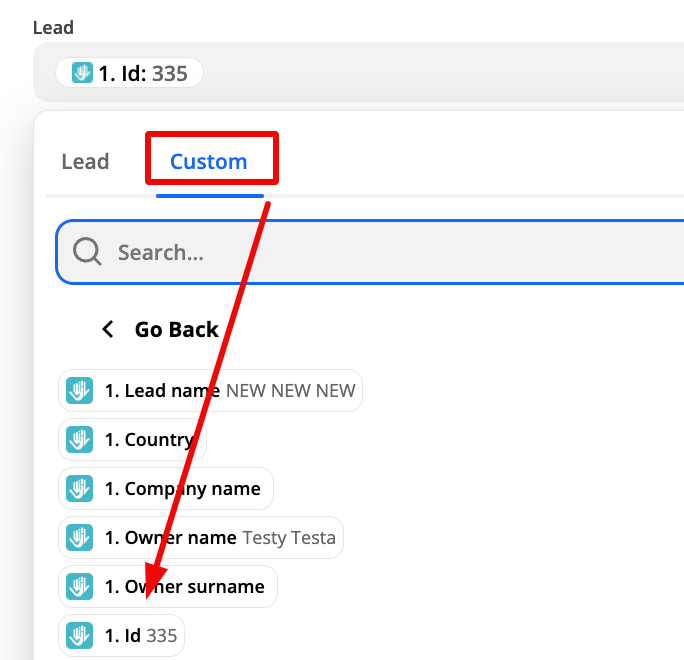Click the app icon on Owner name row
This screenshot has height=660, width=684.
click(79, 537)
